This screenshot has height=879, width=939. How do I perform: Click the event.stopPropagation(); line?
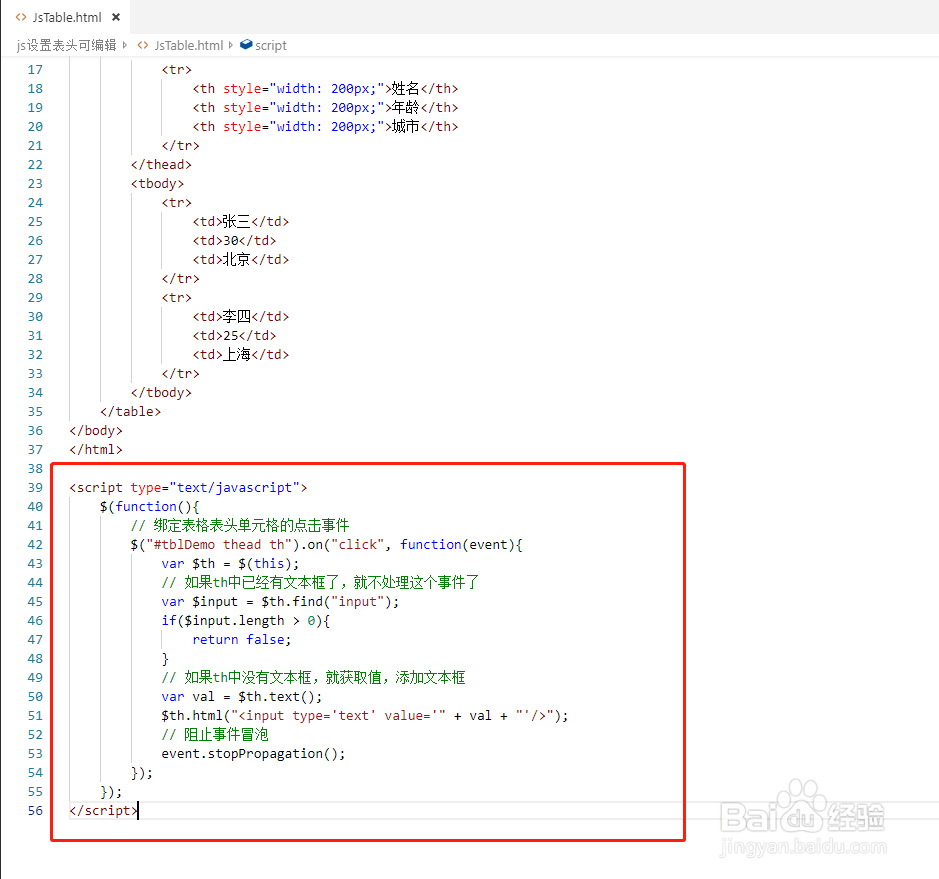click(253, 754)
